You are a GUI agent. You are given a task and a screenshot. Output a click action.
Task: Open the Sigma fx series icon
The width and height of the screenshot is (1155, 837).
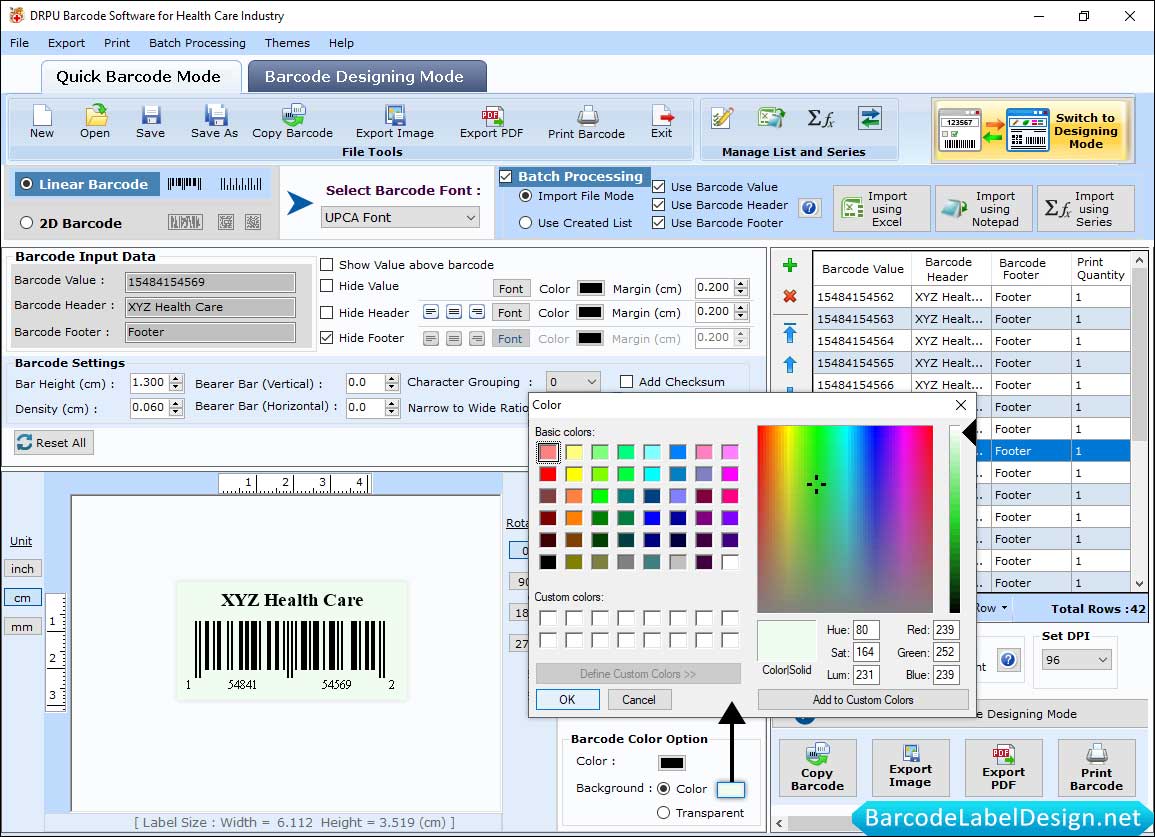821,118
